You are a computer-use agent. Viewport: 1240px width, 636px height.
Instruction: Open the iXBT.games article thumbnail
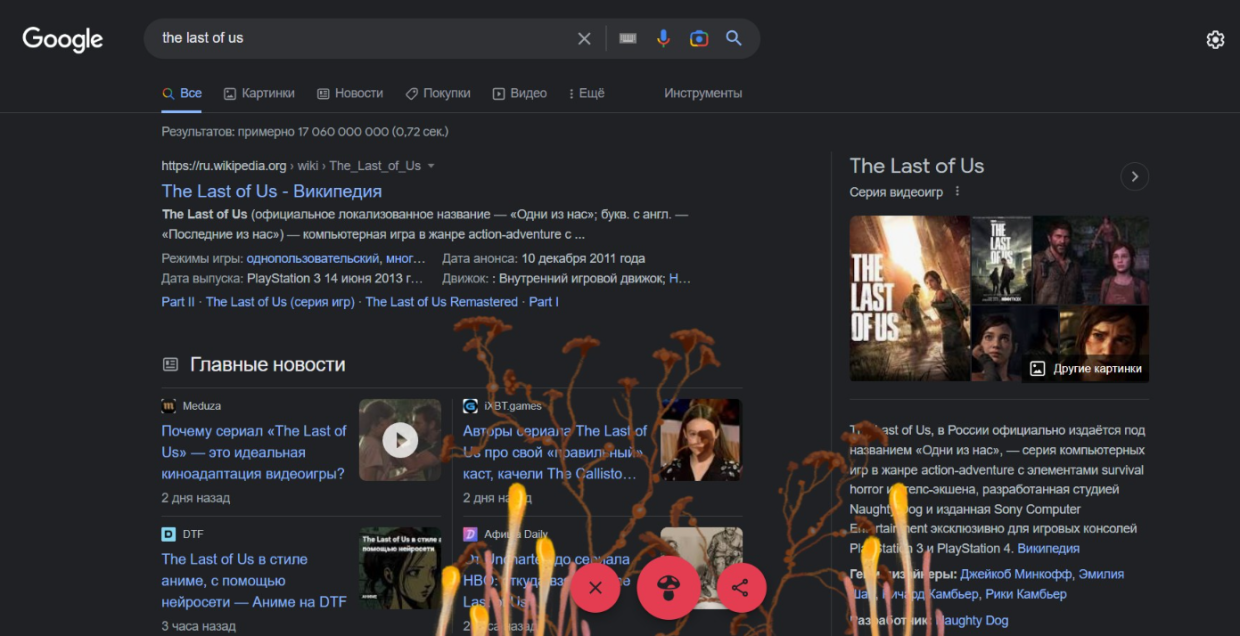pyautogui.click(x=701, y=440)
